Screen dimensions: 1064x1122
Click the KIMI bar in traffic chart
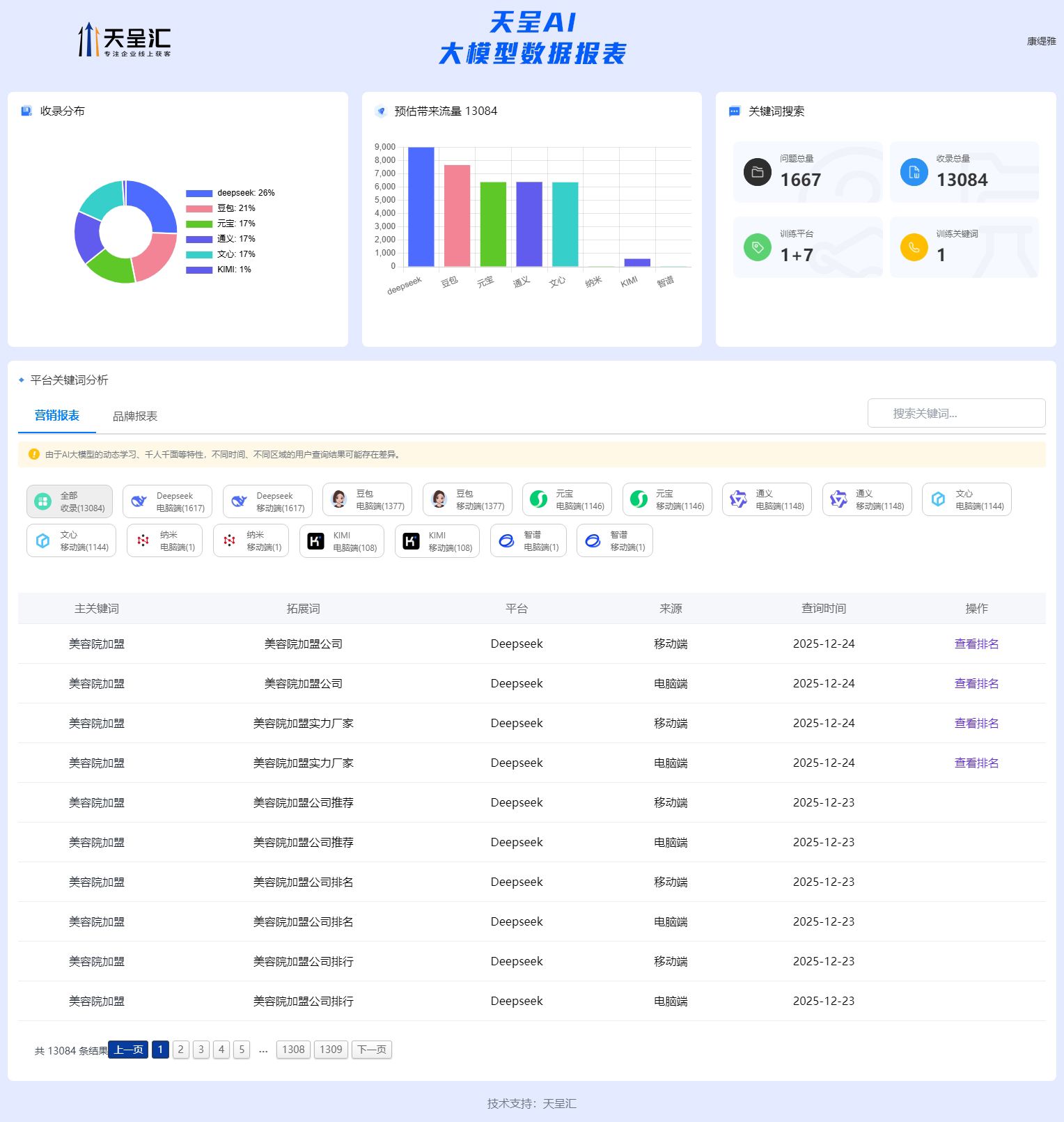pos(637,263)
